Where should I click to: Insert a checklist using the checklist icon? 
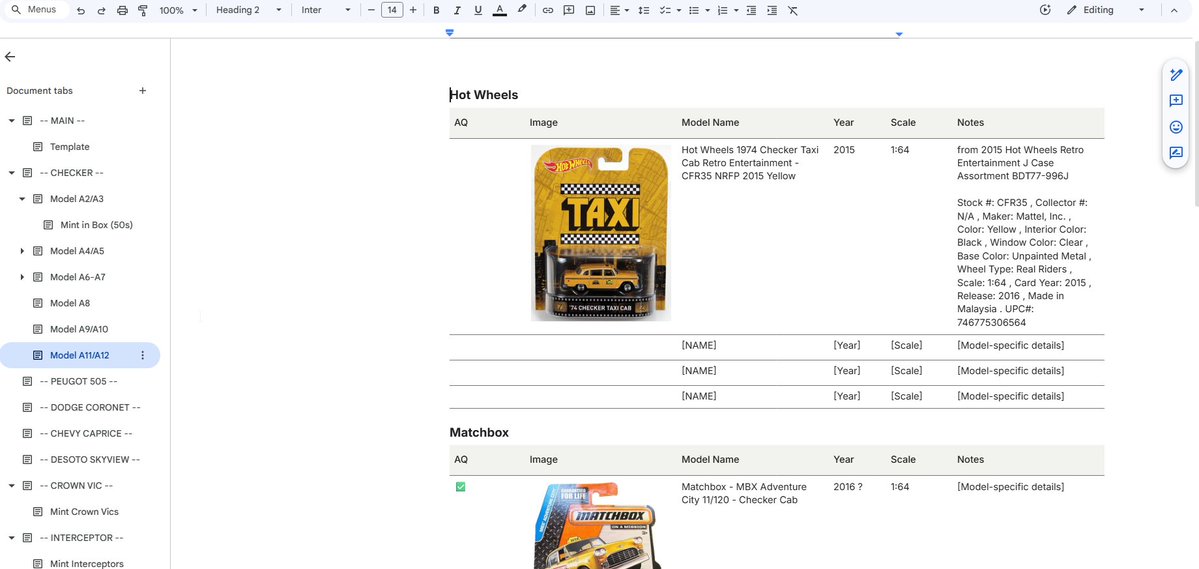pyautogui.click(x=664, y=11)
